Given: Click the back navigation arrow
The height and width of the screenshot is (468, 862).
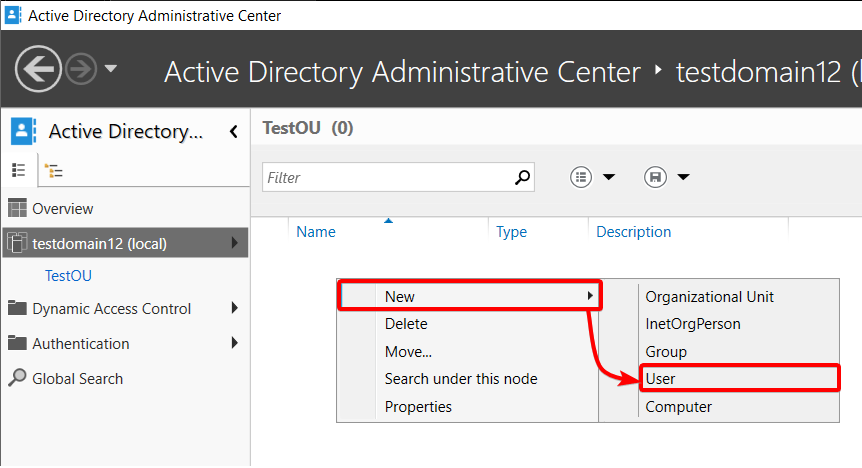Looking at the screenshot, I should coord(38,69).
